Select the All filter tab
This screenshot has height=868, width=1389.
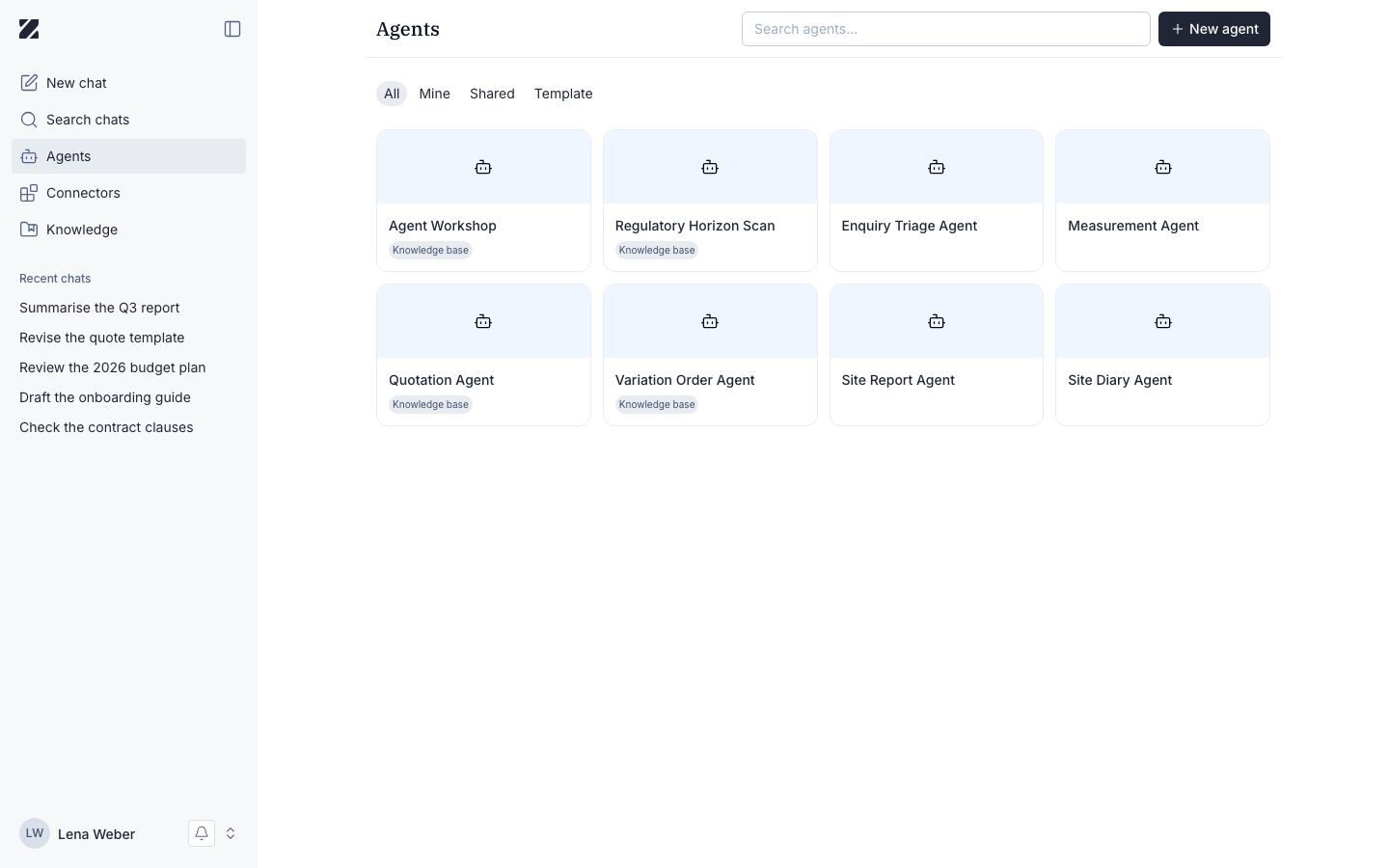(x=392, y=94)
